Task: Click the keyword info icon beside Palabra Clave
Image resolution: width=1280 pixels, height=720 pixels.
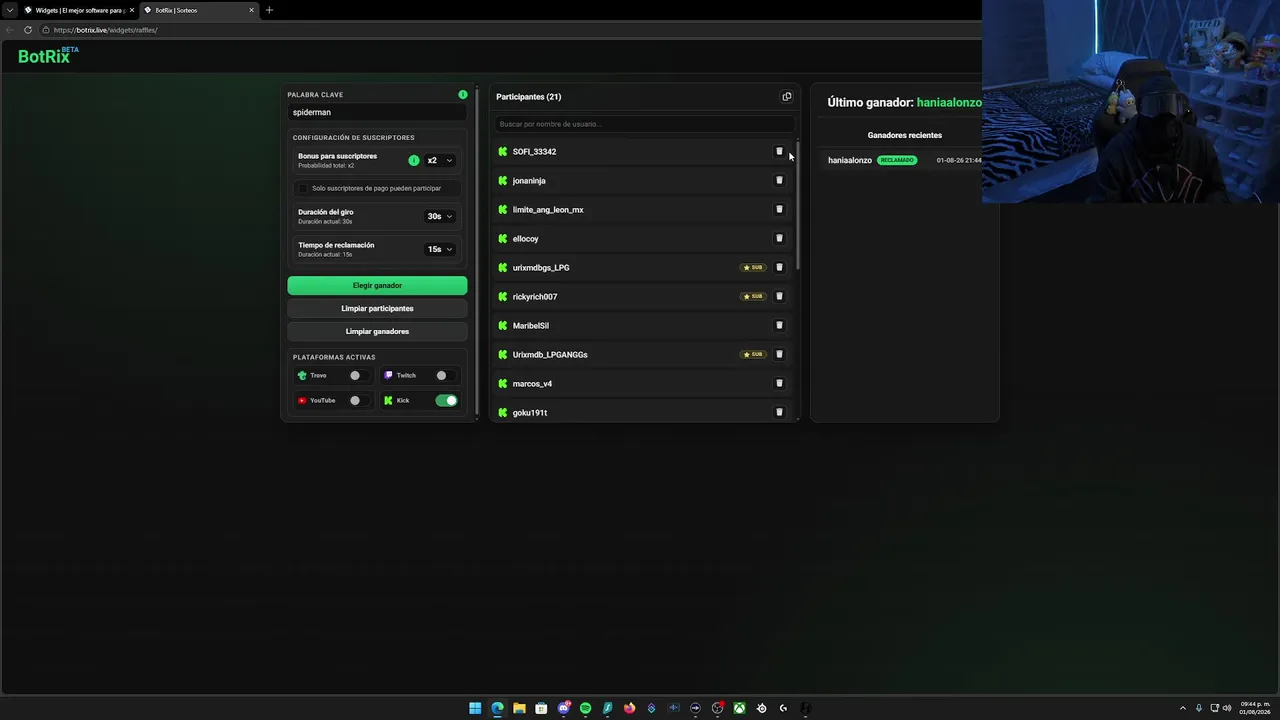Action: (x=463, y=95)
